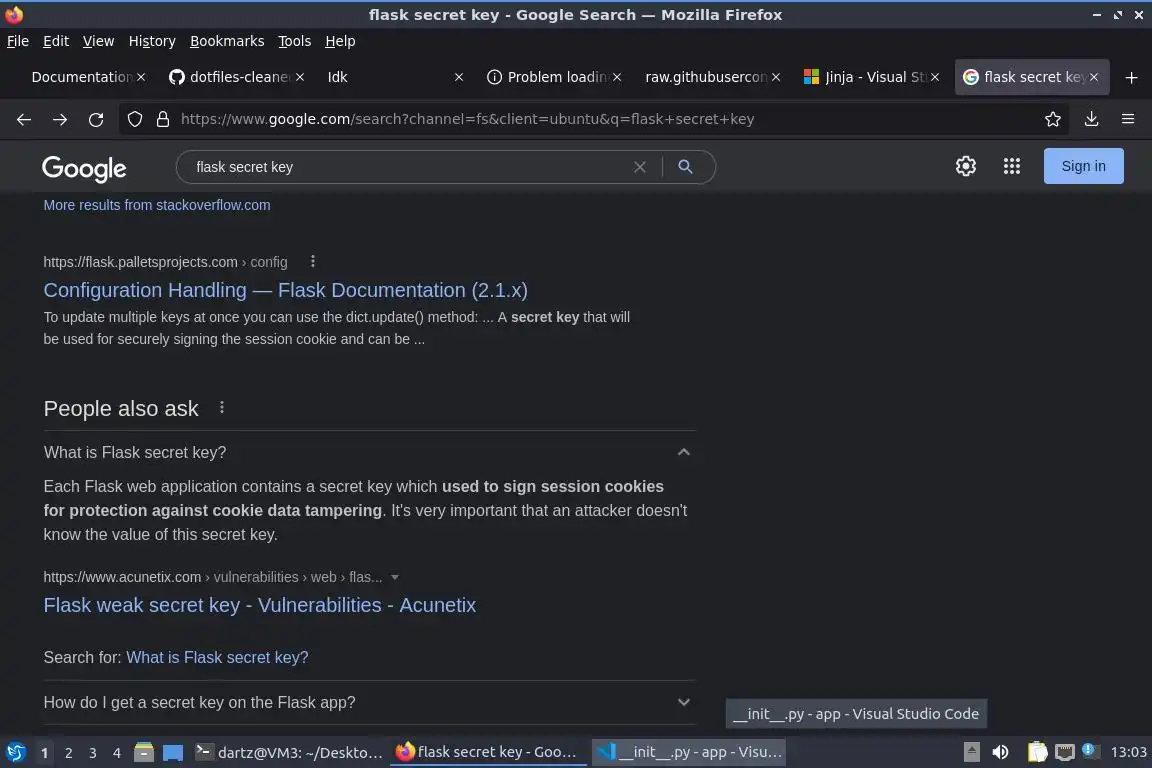Switch to the Visual Studio Code taskbar window

tap(688, 752)
